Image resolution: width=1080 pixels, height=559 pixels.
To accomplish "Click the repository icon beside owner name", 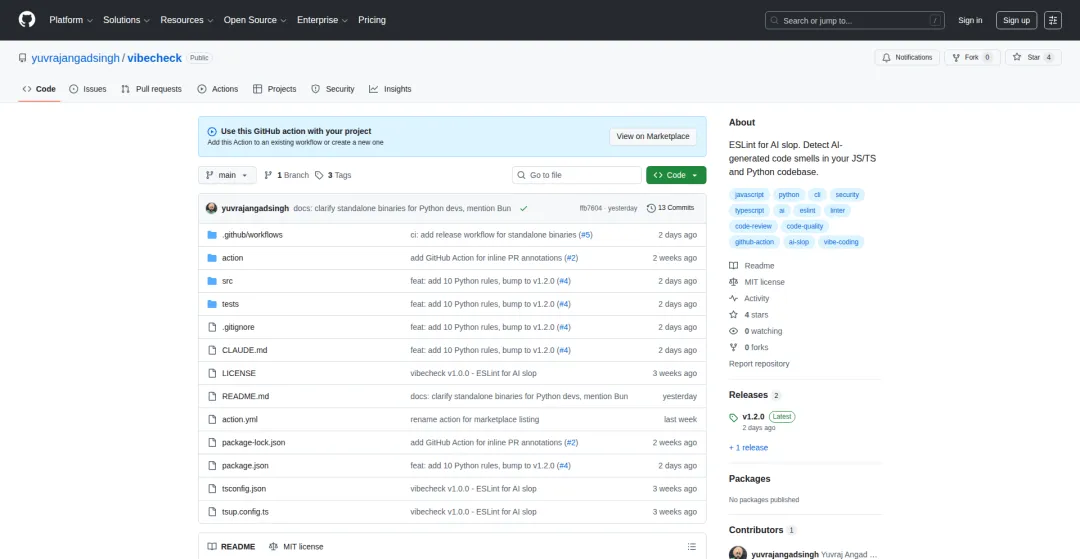I will click(23, 59).
